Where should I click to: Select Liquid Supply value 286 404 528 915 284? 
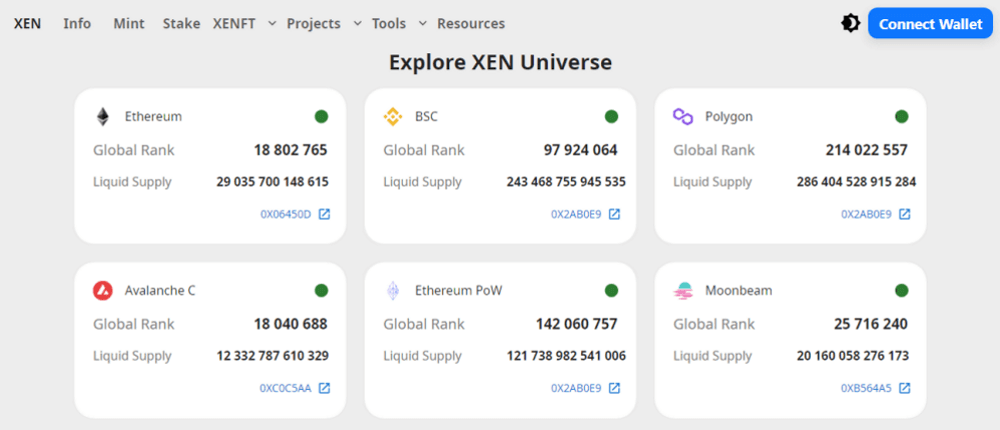coord(857,182)
